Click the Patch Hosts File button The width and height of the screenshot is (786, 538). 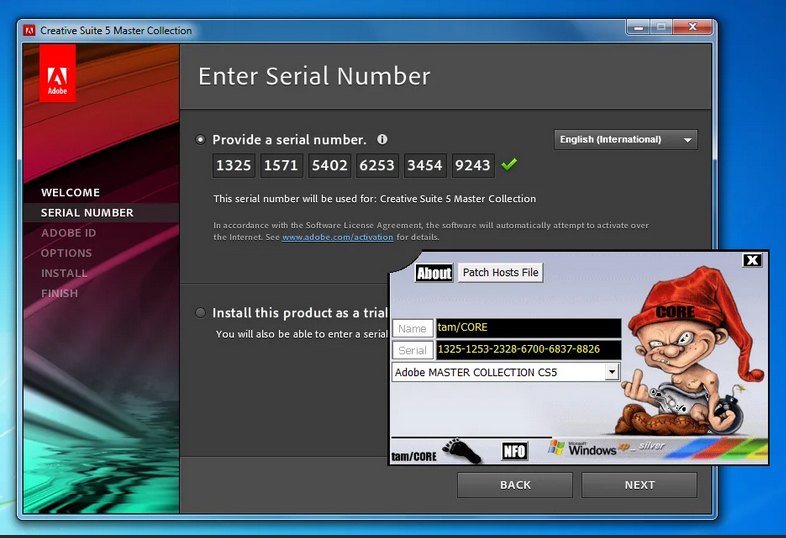[x=500, y=272]
